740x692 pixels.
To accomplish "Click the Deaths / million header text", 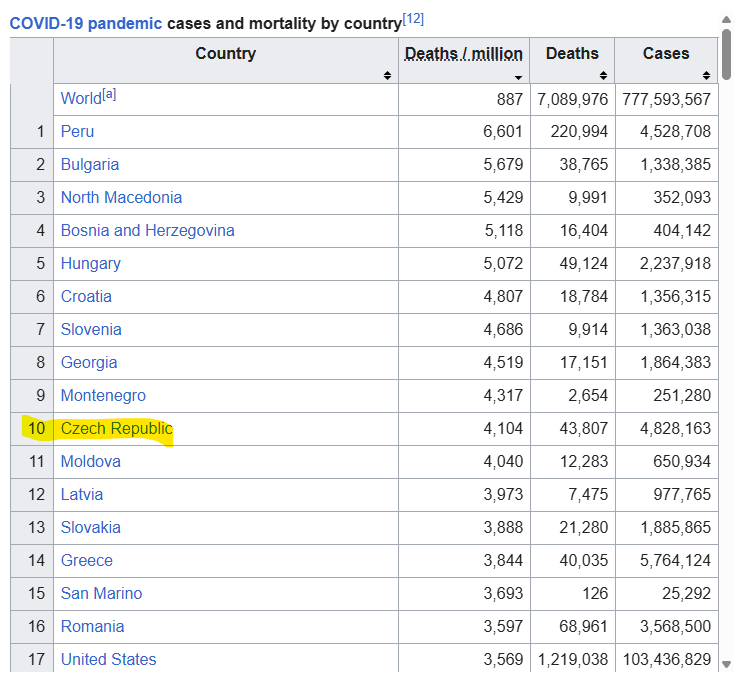I will click(464, 54).
